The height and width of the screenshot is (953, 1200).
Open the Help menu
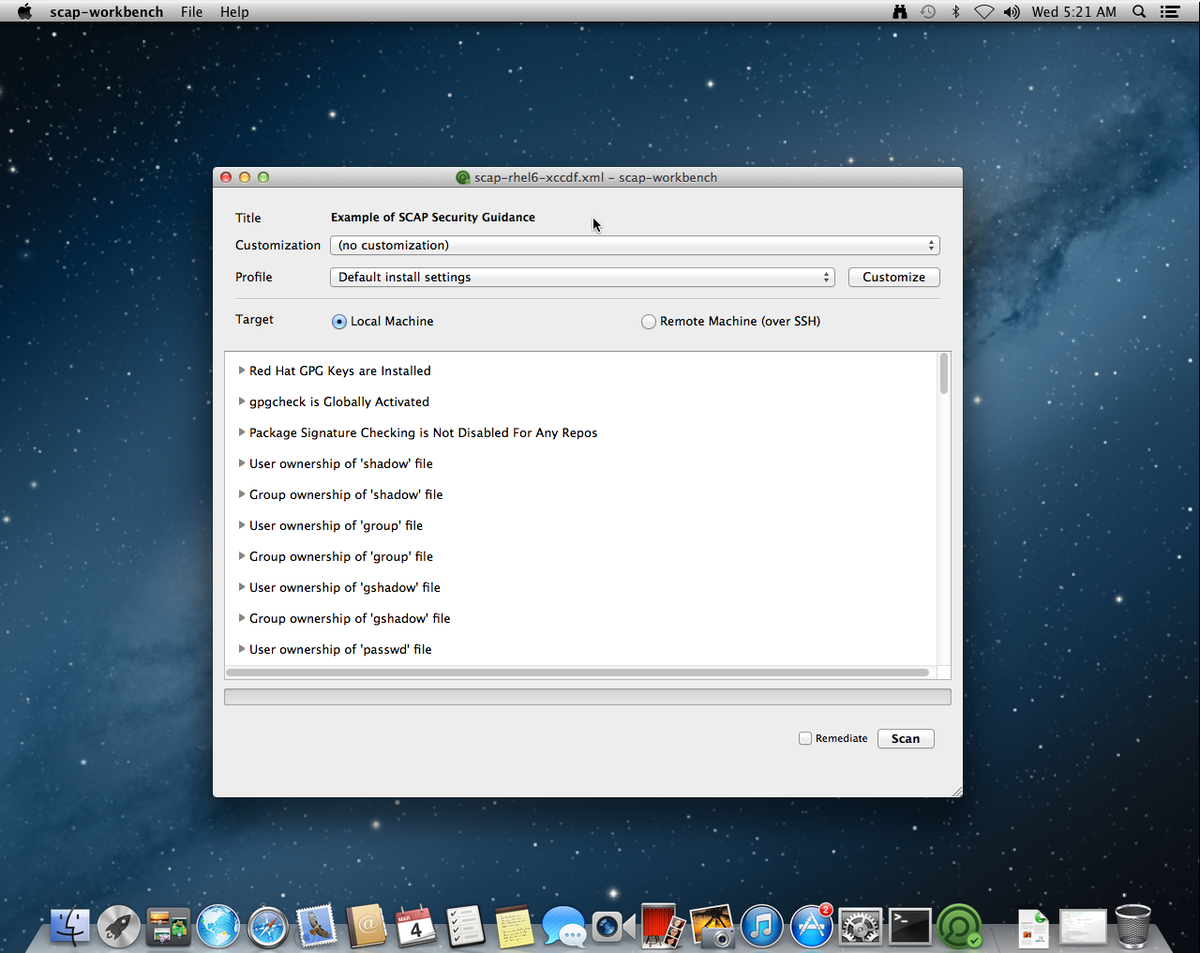coord(234,11)
